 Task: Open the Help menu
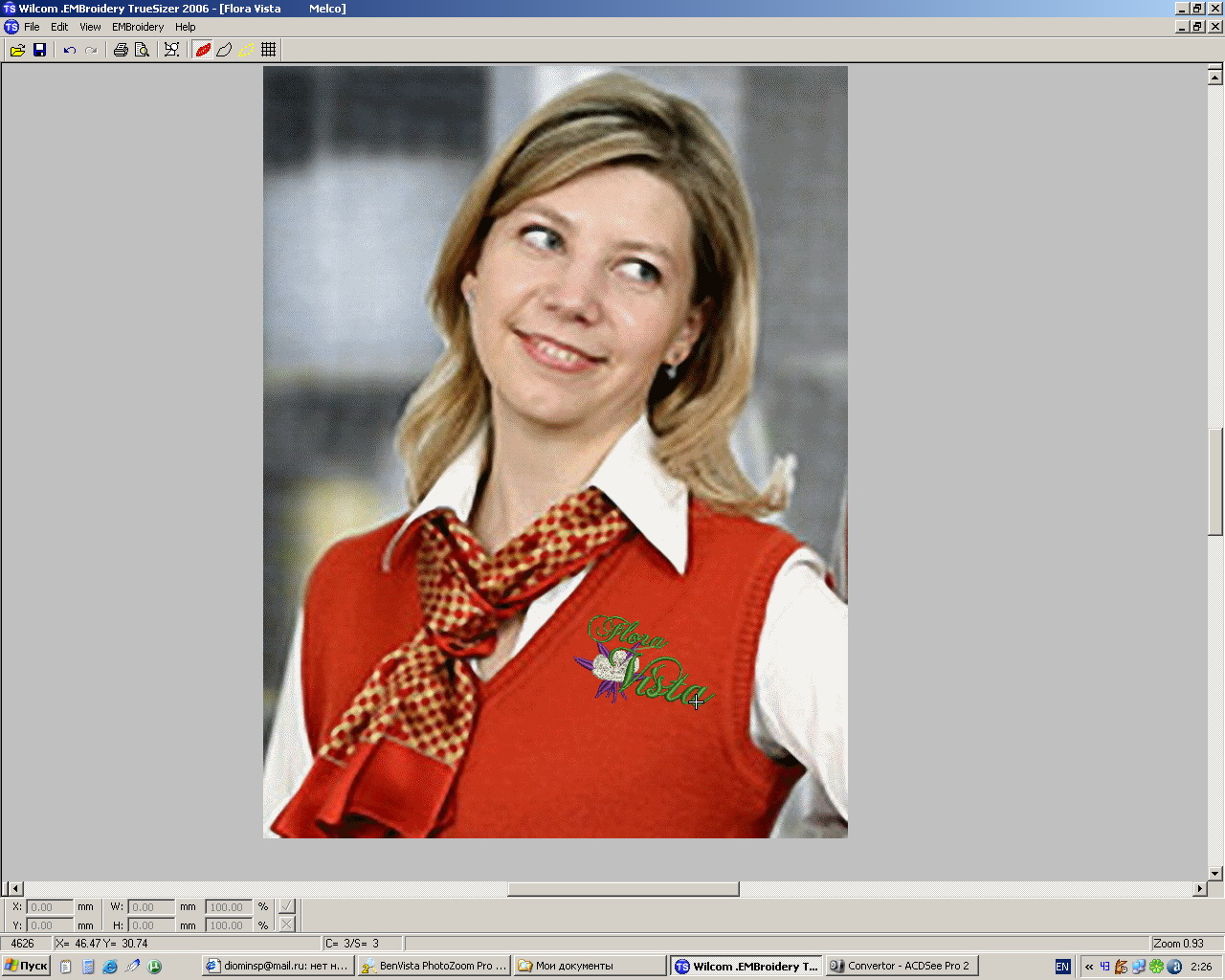coord(186,27)
